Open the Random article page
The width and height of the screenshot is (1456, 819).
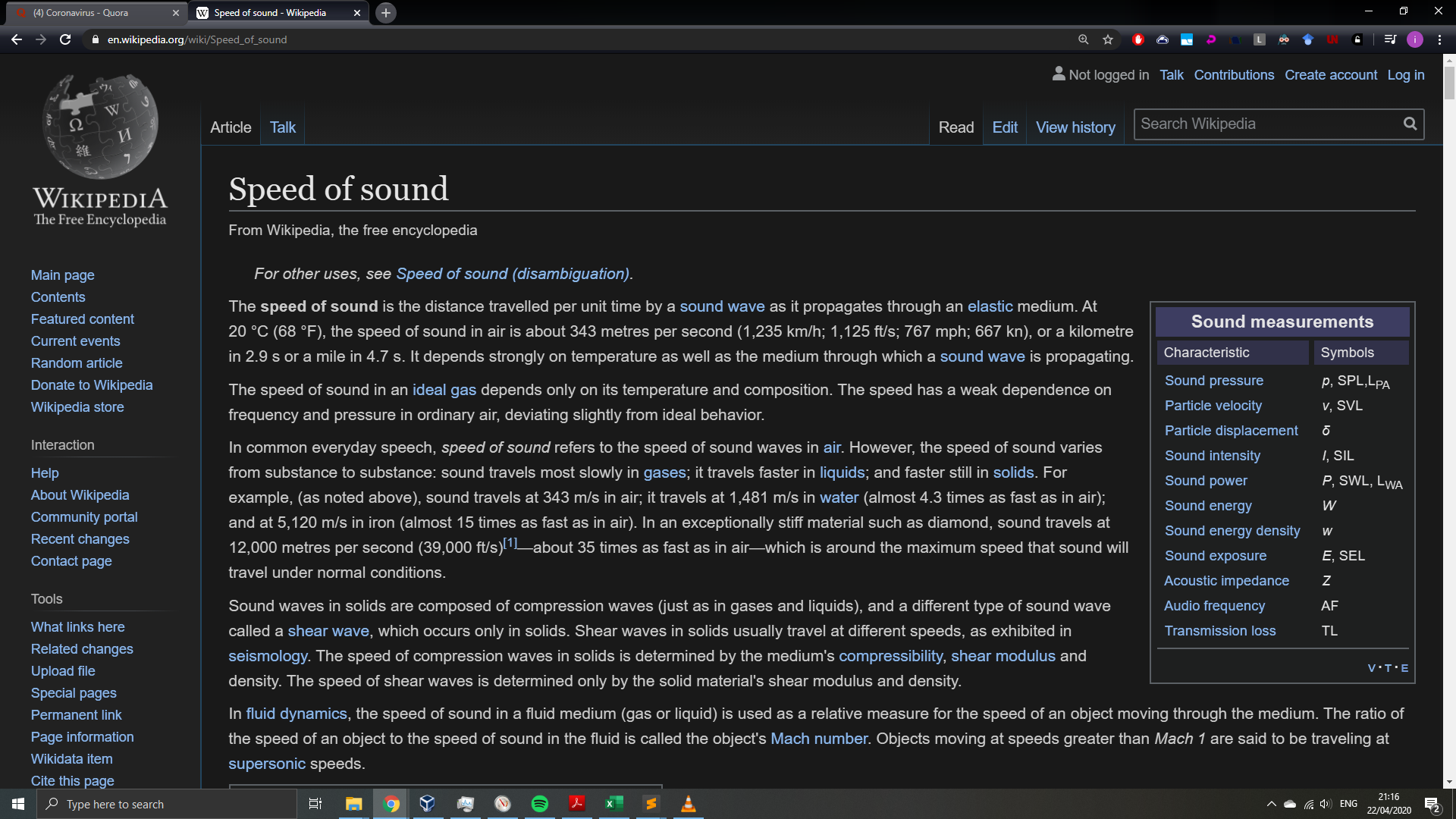click(77, 363)
